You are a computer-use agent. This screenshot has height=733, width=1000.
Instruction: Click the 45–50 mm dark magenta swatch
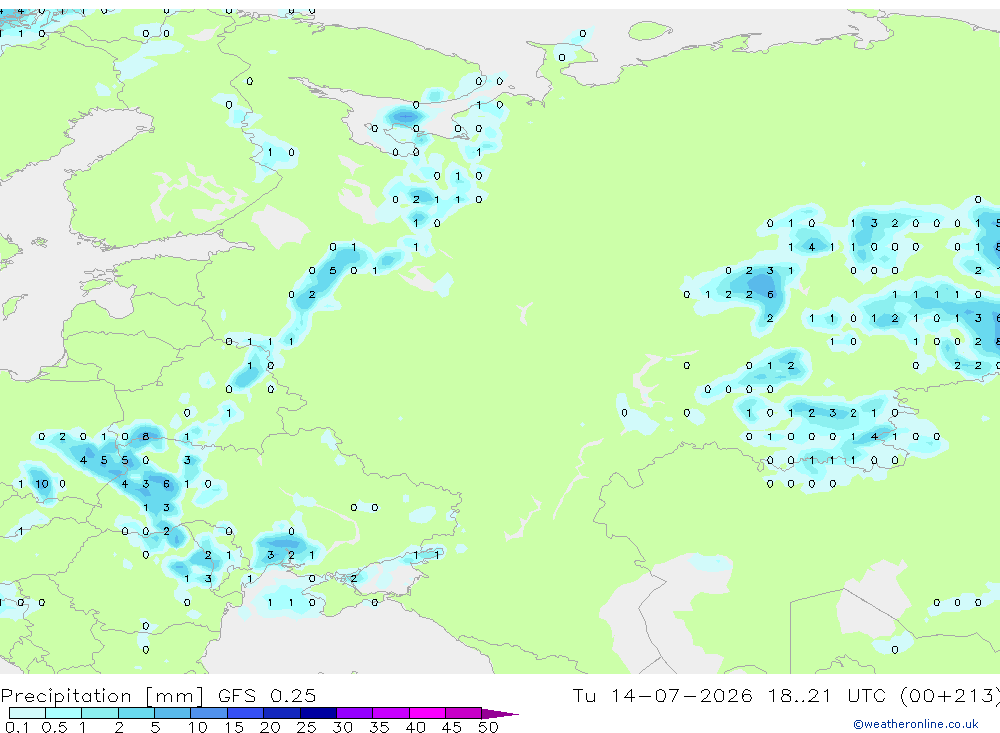tap(464, 713)
